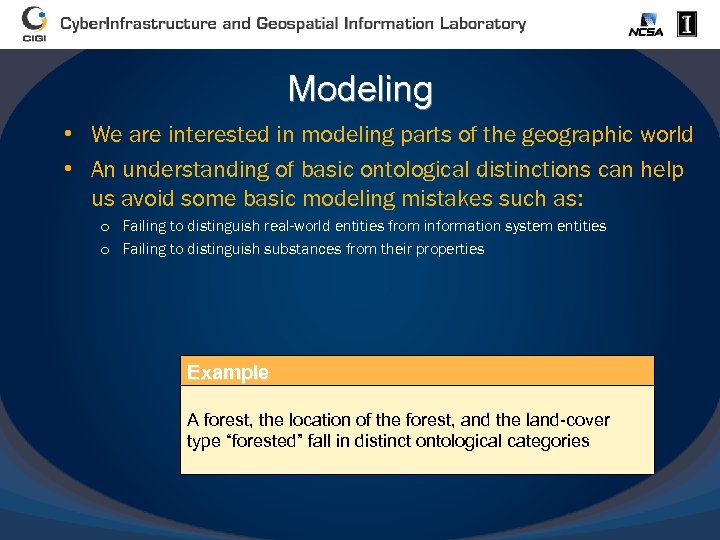Screen dimensions: 720x540
Task: Click sub-bullet about substances from their properties
Action: tap(303, 249)
